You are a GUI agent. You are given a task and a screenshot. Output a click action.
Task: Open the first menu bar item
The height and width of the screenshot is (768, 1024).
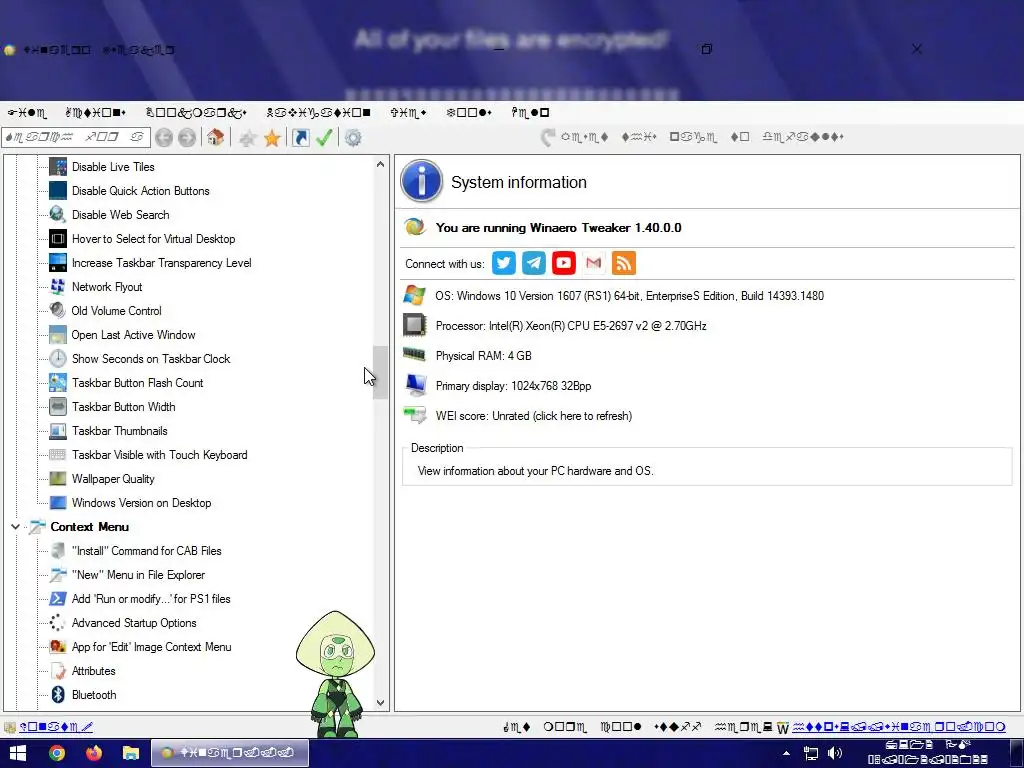click(27, 113)
